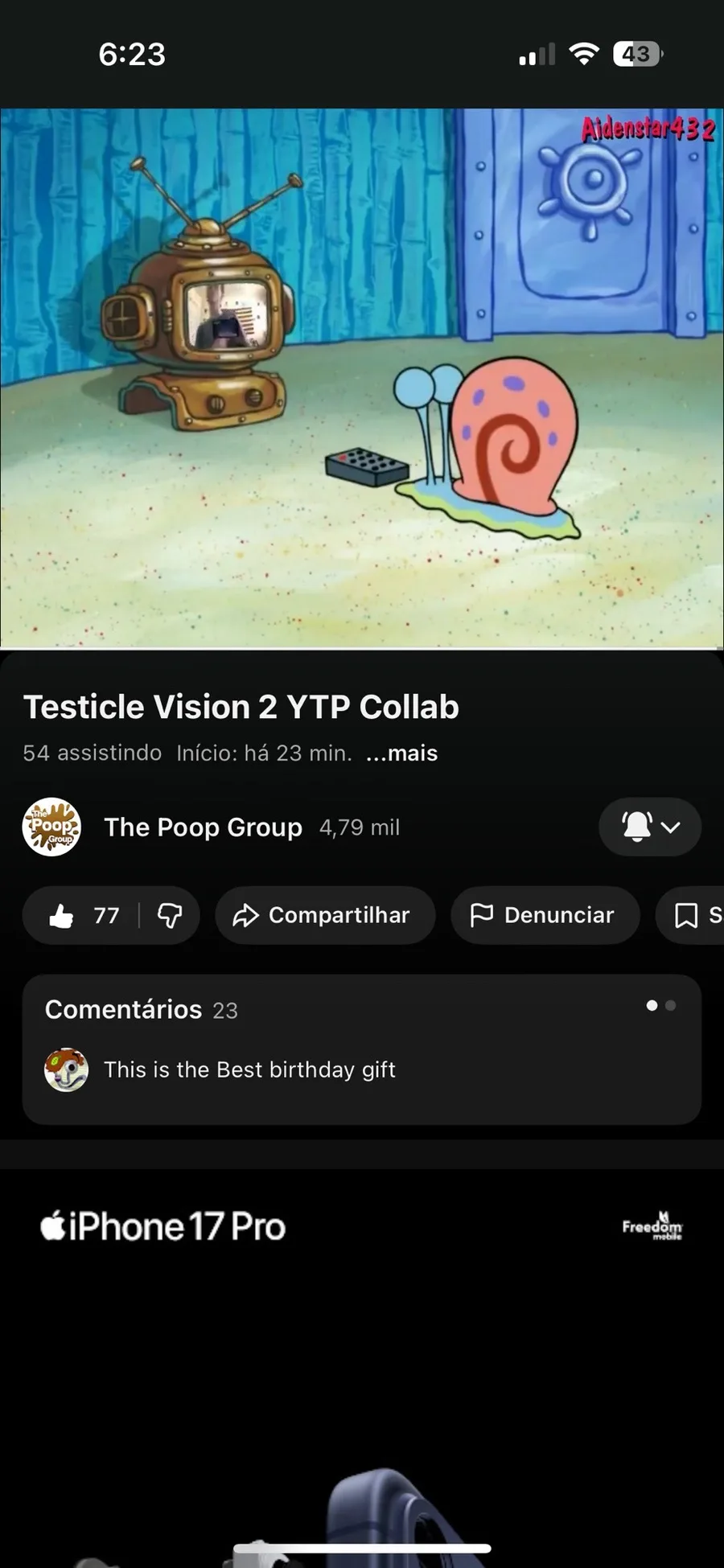Click the video progress bar below the player
The image size is (724, 1568).
362,648
